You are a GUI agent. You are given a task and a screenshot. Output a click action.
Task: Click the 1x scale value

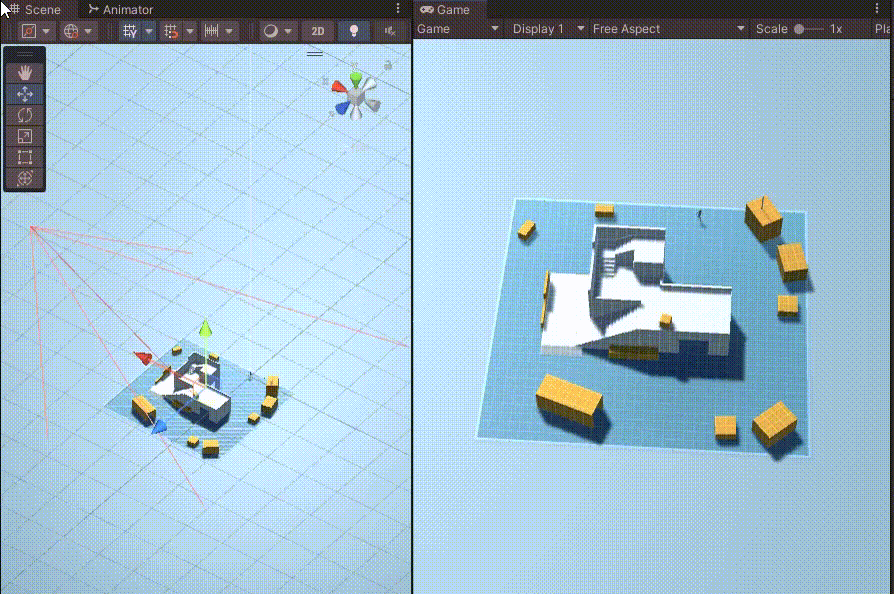click(836, 29)
